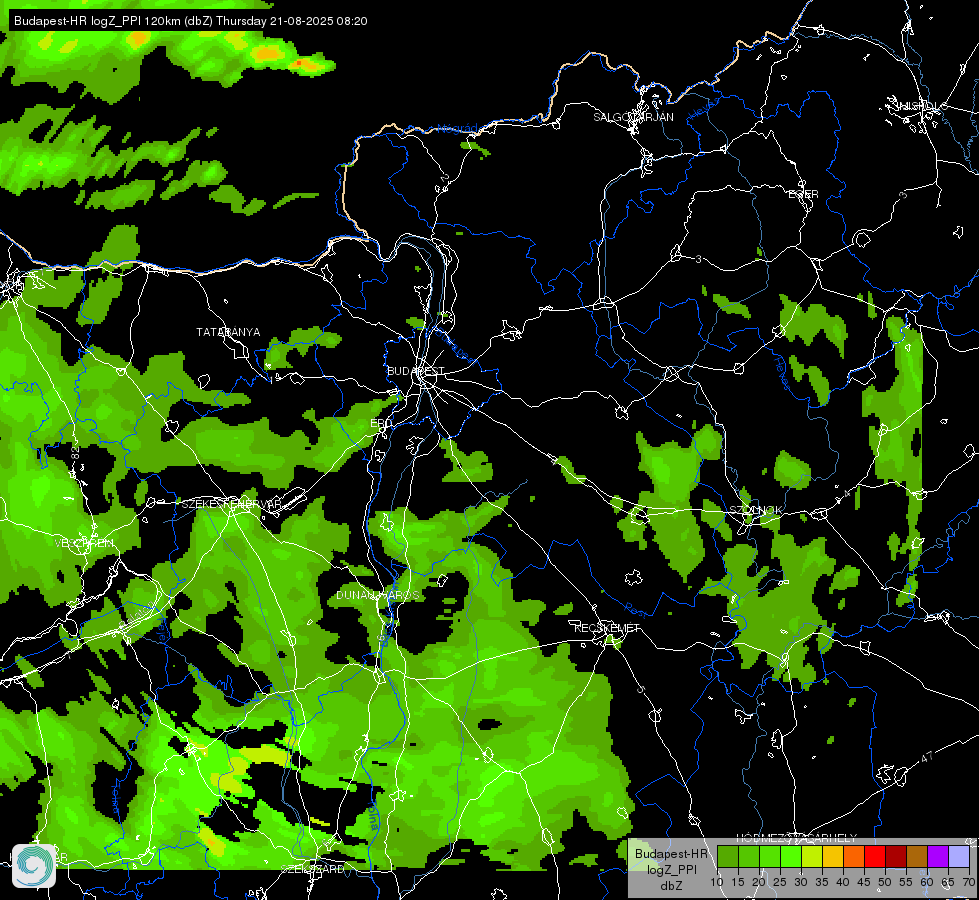Click the SZOLNOK city label
Viewport: 979px width, 900px height.
pos(755,510)
